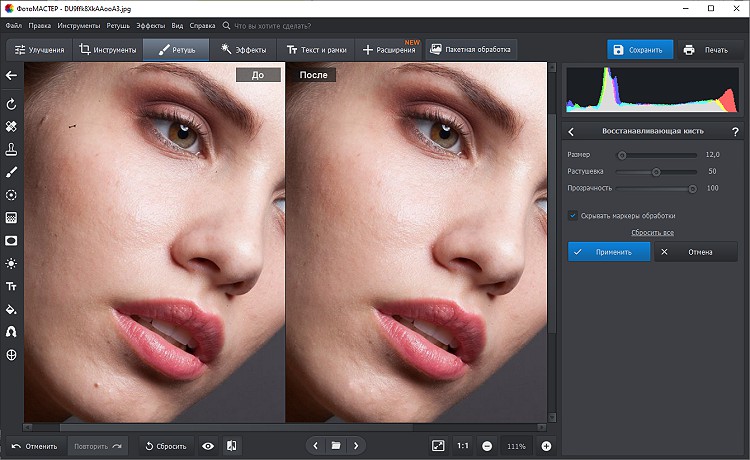Select the healing bandage tool in sidebar
The height and width of the screenshot is (460, 750).
tap(12, 127)
